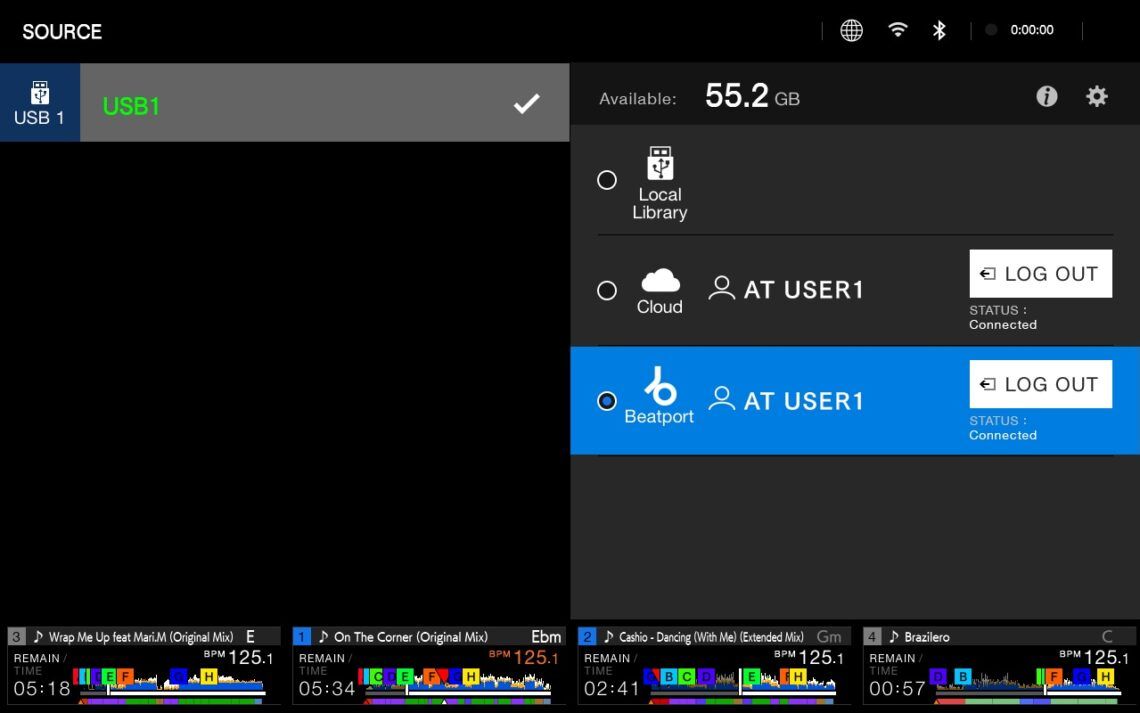Viewport: 1140px width, 713px height.
Task: Click deck 3 Wrap Me Up track info
Action: point(140,637)
